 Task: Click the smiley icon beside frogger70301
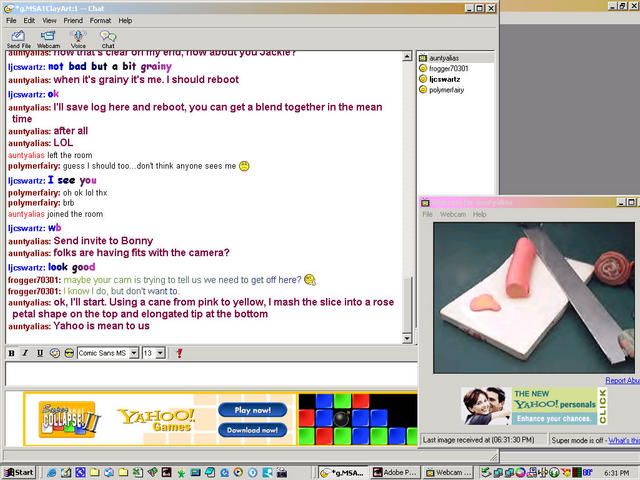coord(423,68)
